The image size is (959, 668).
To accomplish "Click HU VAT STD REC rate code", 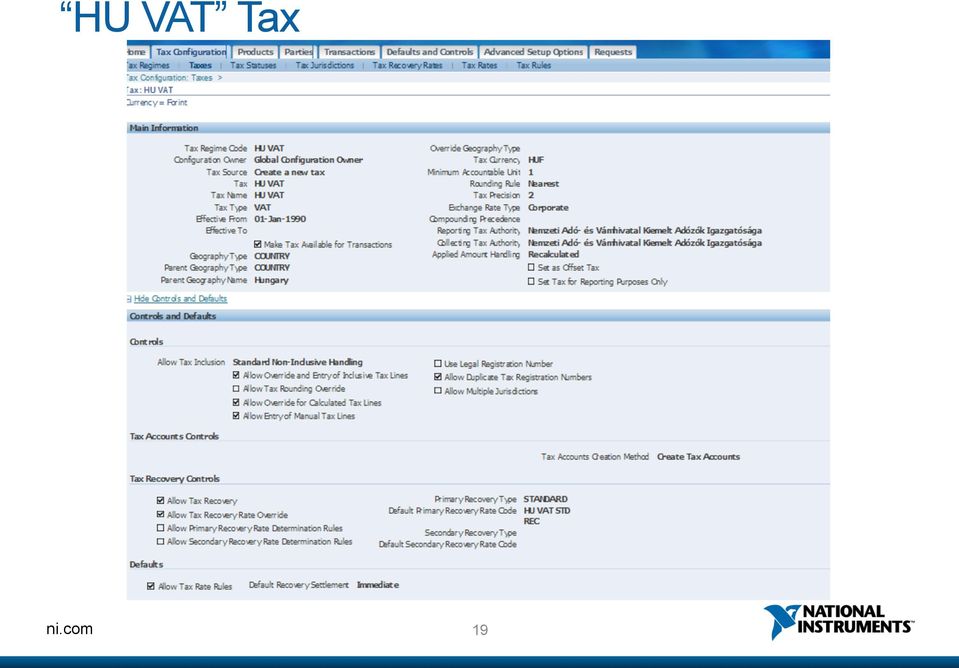I will [x=547, y=516].
